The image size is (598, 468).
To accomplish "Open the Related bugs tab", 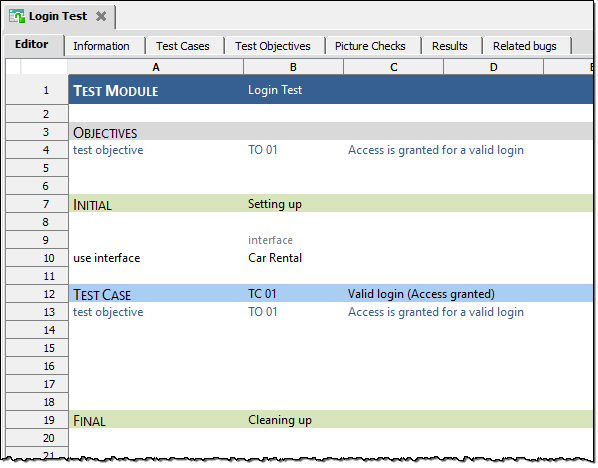I will tap(525, 46).
